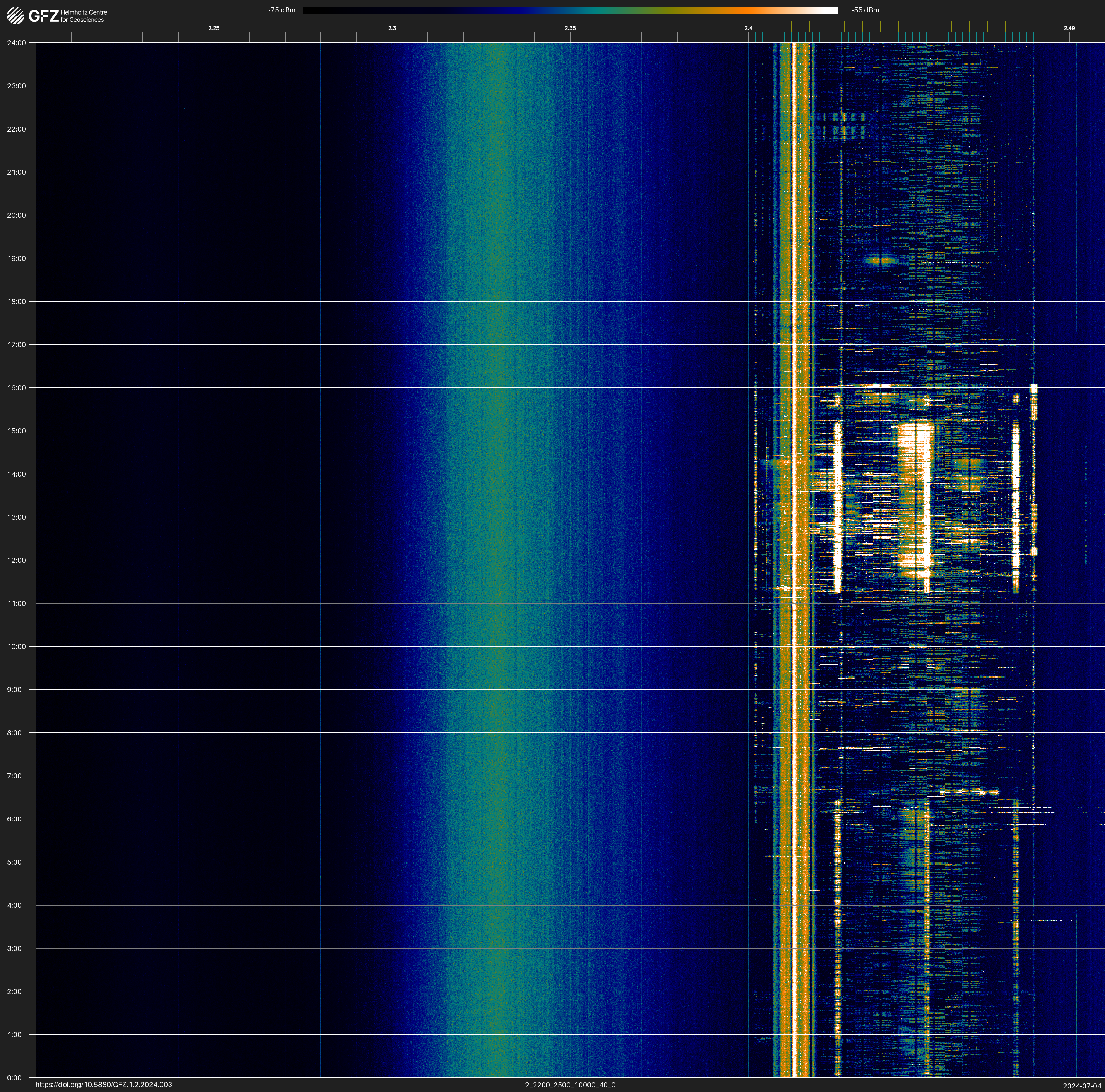This screenshot has width=1105, height=1092.
Task: Click the 18:00 time axis label
Action: [17, 301]
